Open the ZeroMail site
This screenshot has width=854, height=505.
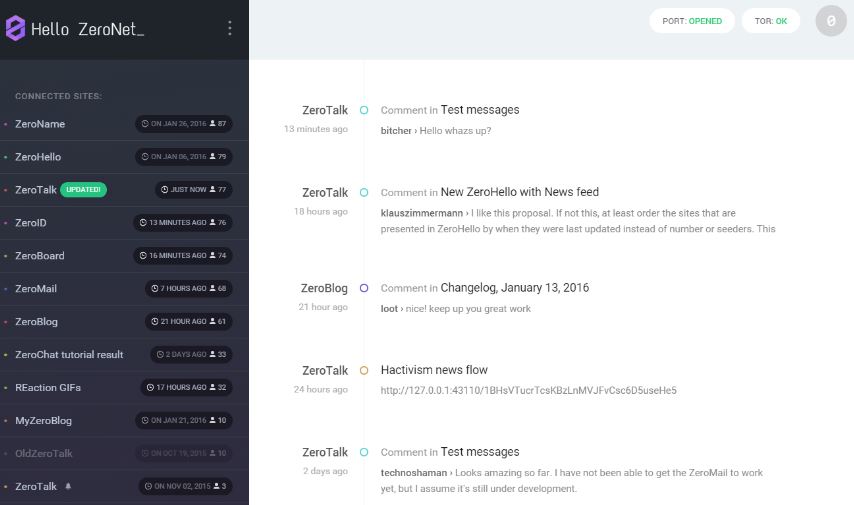coord(35,289)
